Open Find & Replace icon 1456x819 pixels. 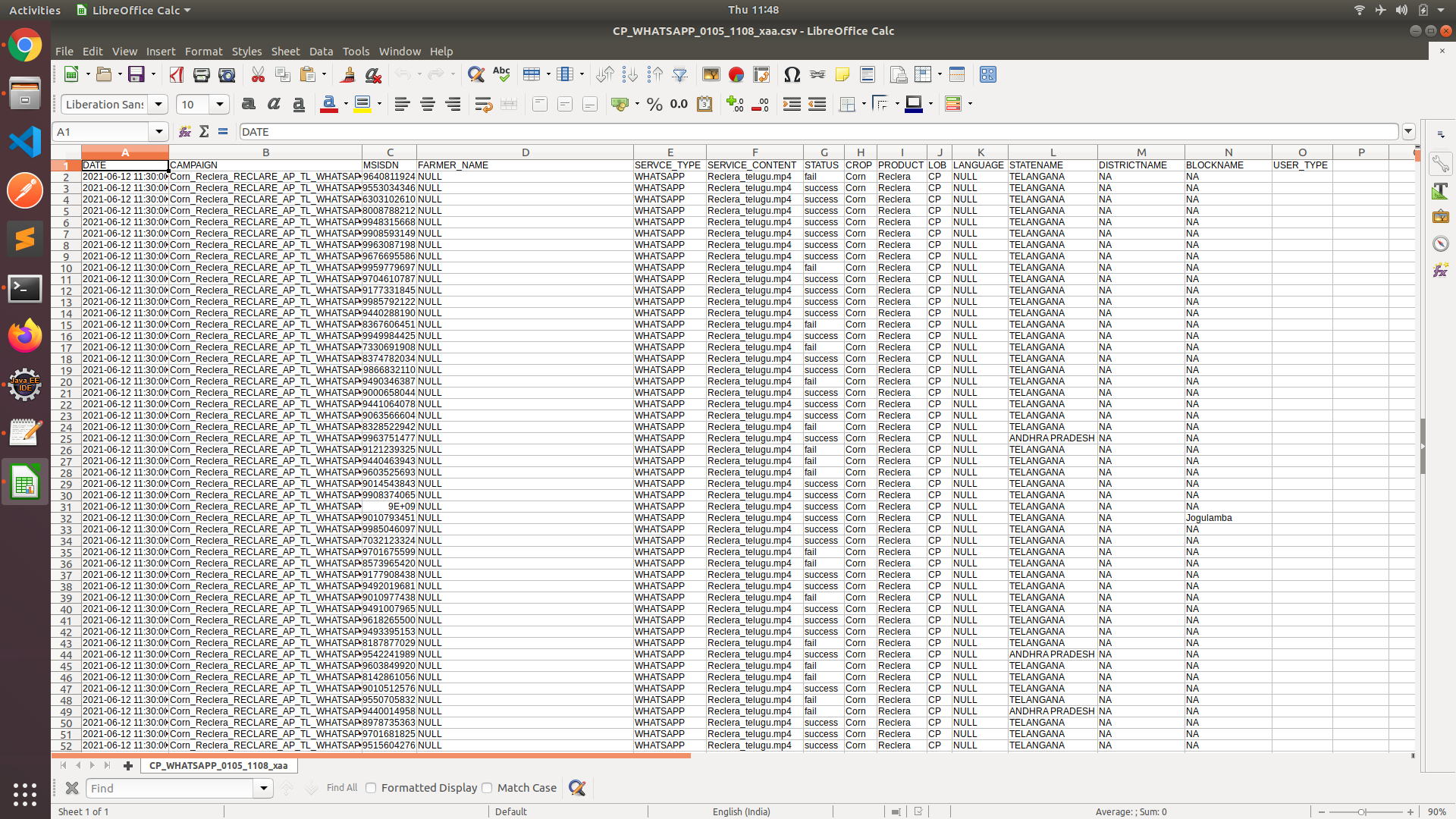[476, 74]
